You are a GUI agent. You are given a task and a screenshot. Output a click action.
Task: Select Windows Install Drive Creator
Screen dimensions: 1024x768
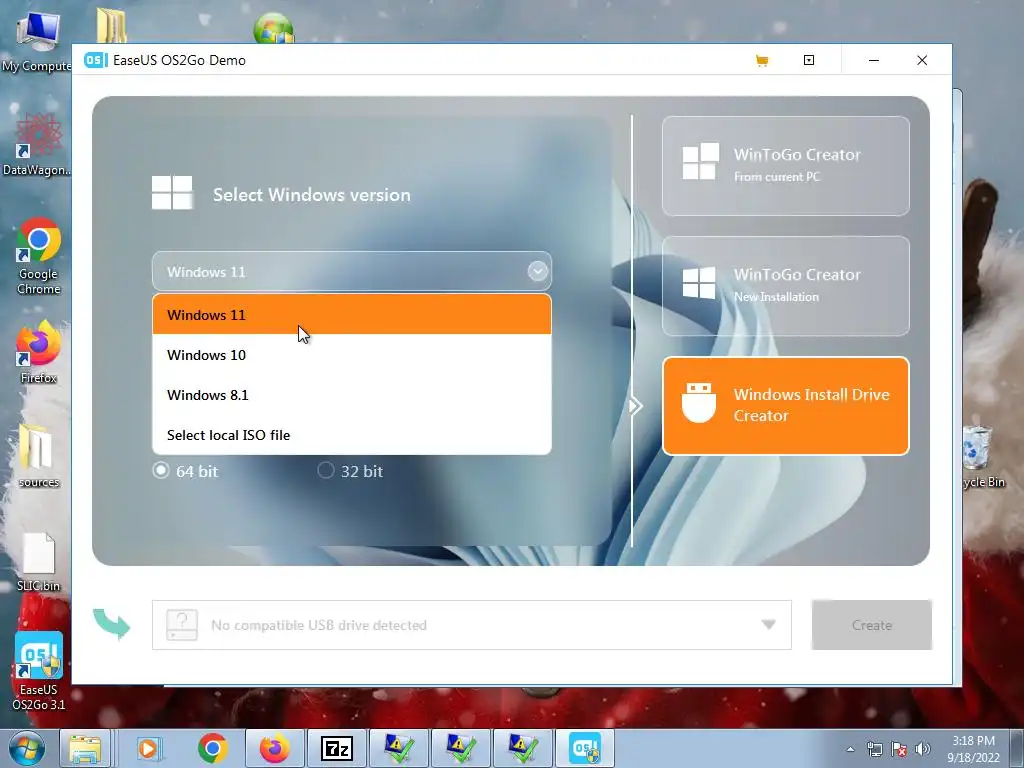click(786, 406)
